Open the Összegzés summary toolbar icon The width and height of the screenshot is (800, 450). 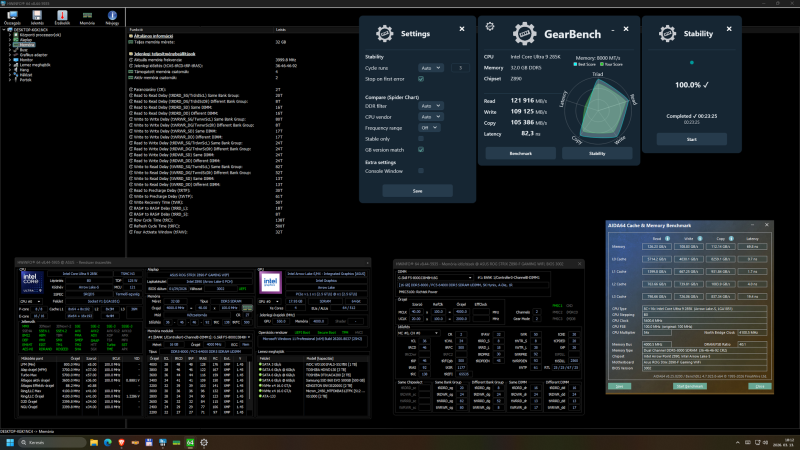click(x=12, y=17)
